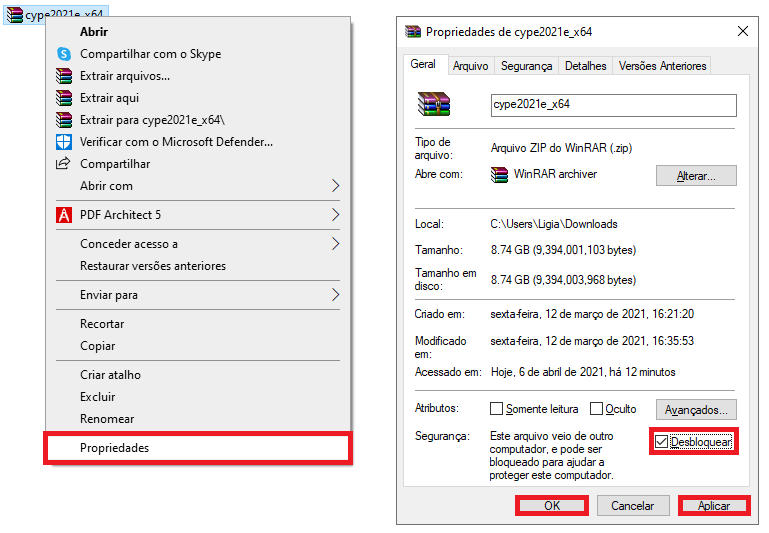Image resolution: width=769 pixels, height=533 pixels.
Task: Choose Restaurar versões anteriores
Action: pyautogui.click(x=198, y=266)
